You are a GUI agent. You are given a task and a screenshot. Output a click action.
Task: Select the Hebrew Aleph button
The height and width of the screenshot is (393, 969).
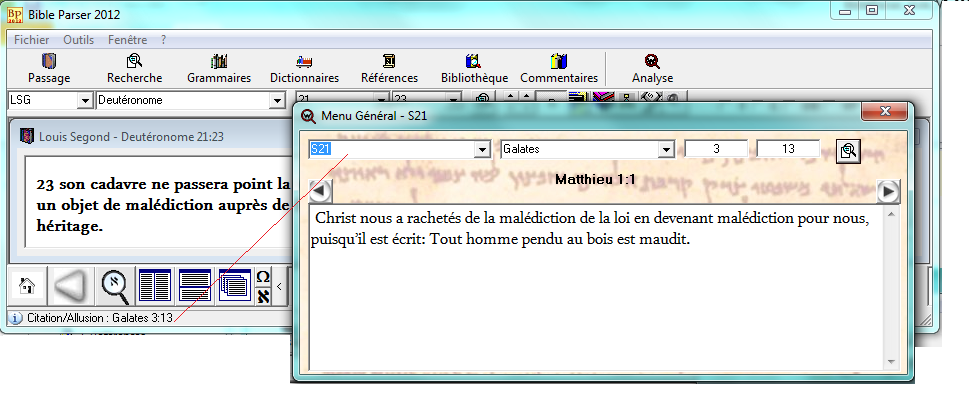pos(263,296)
